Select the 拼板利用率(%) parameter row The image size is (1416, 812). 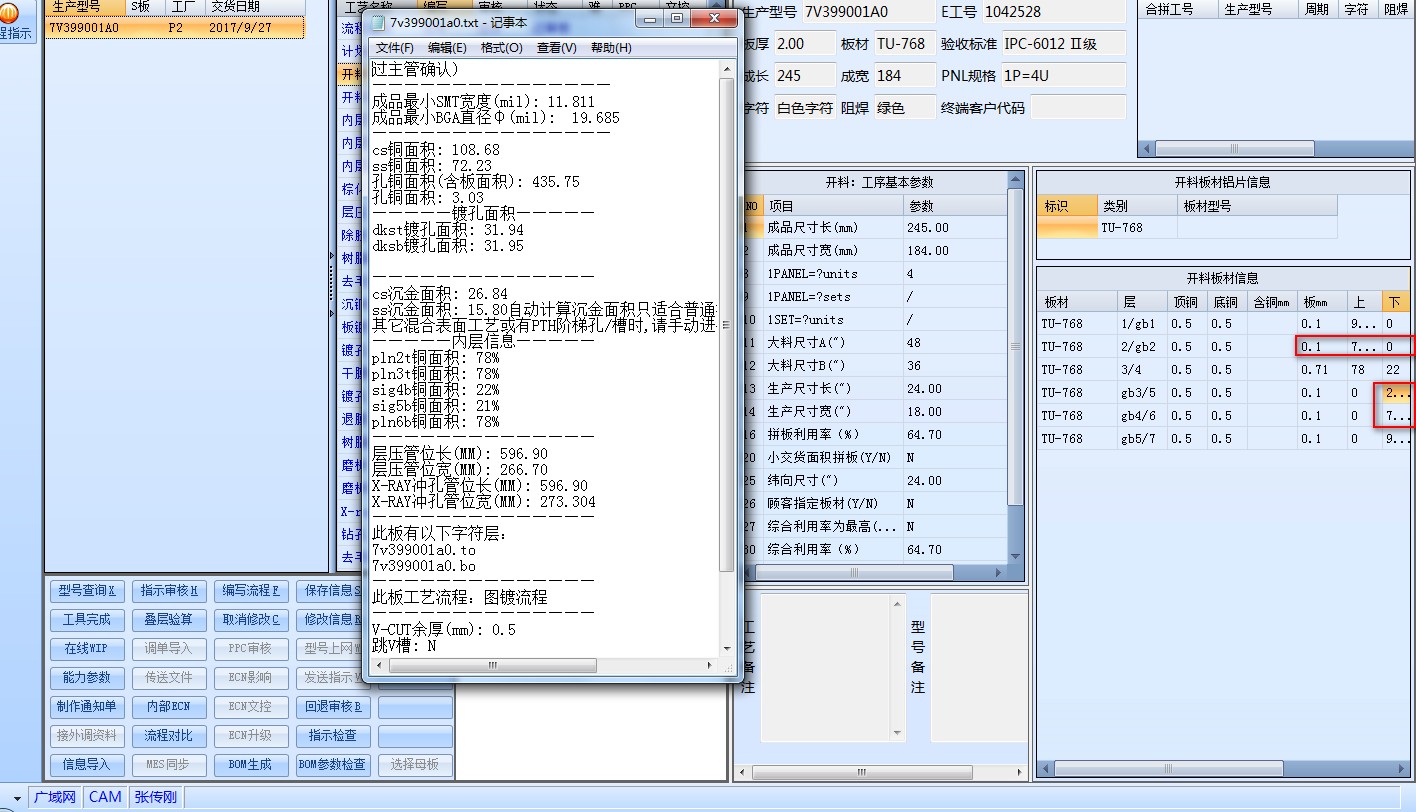(x=877, y=434)
